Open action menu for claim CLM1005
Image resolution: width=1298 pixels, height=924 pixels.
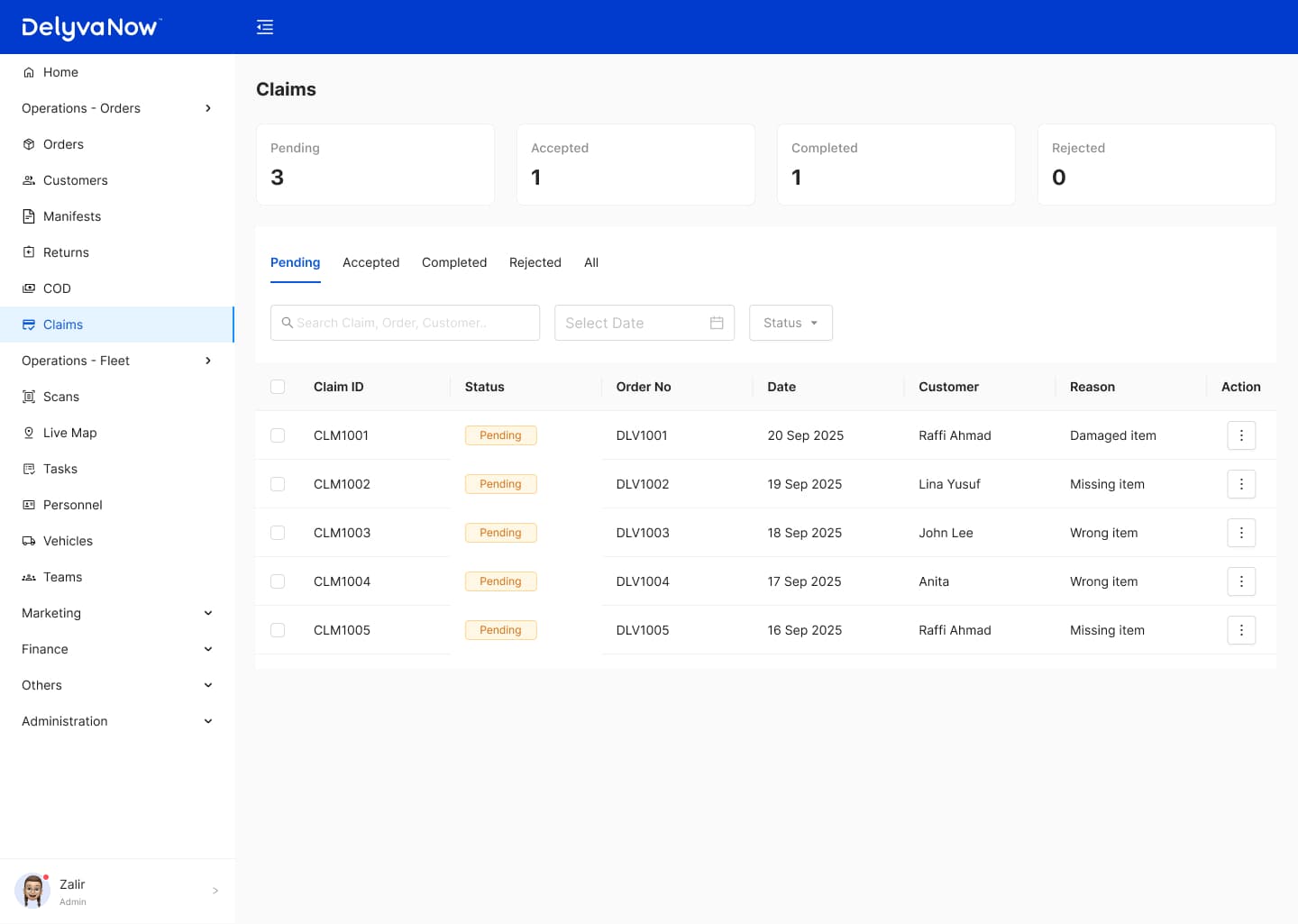click(x=1241, y=630)
